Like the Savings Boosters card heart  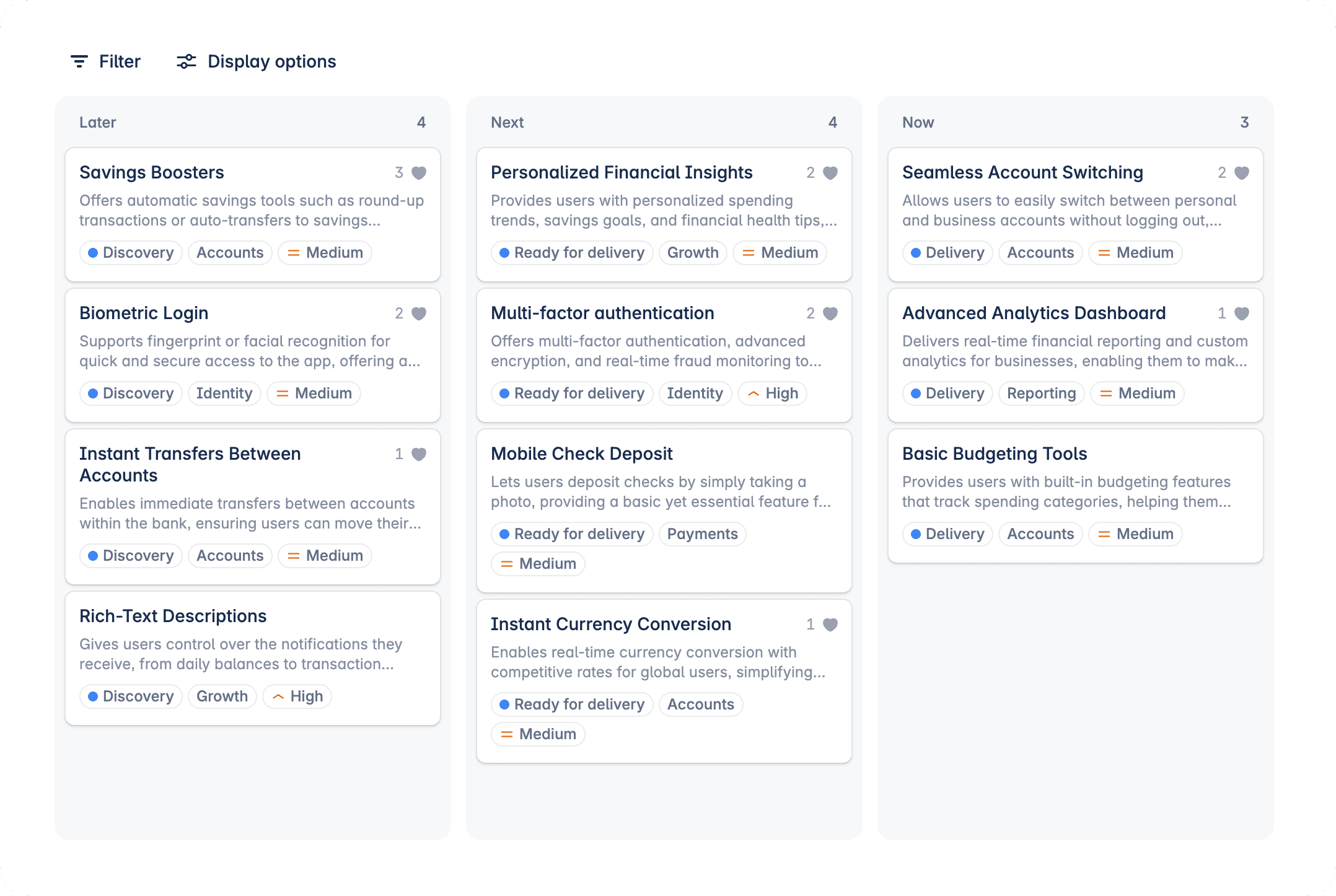point(419,173)
